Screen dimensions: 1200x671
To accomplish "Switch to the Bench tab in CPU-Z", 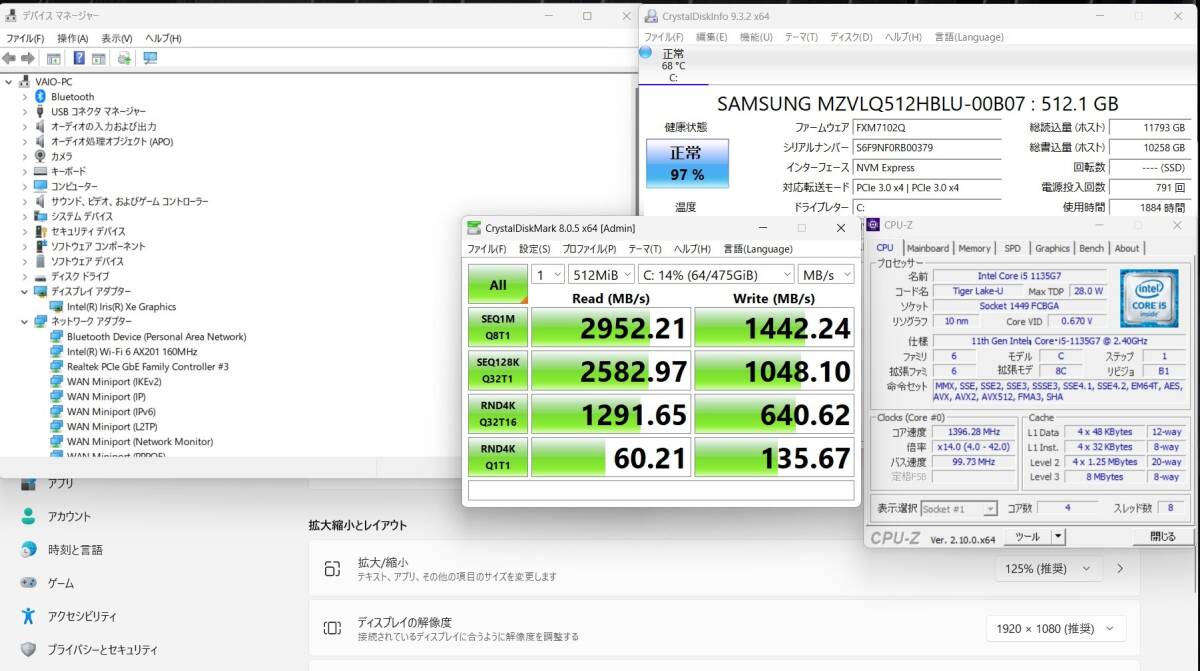I will tap(1092, 248).
